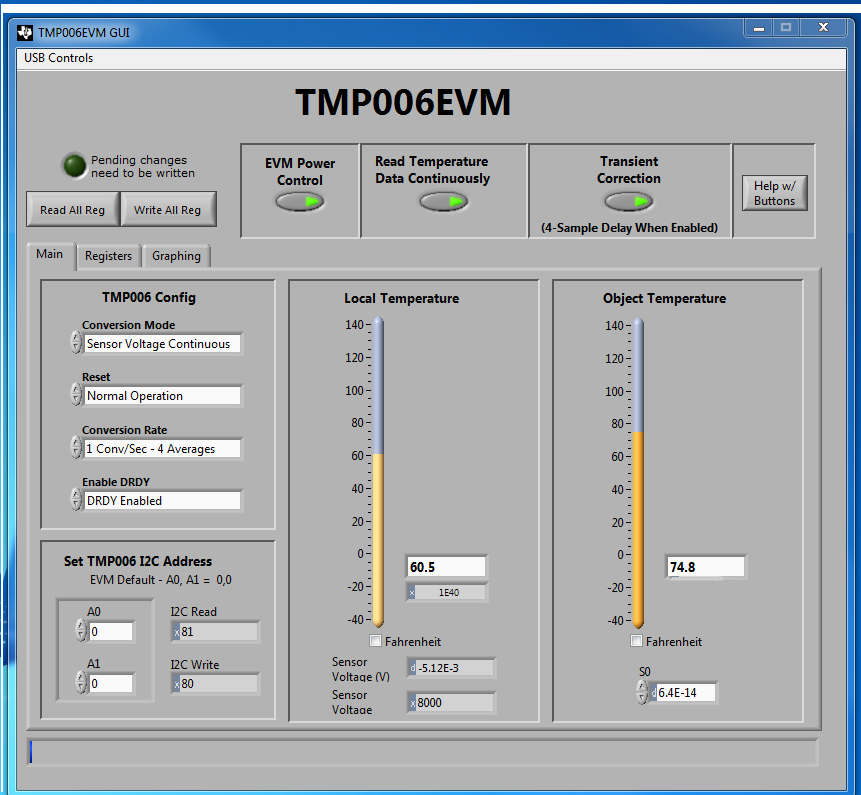Image resolution: width=861 pixels, height=795 pixels.
Task: Click the '4-Sample Delay When Enabled' note
Action: tap(629, 227)
